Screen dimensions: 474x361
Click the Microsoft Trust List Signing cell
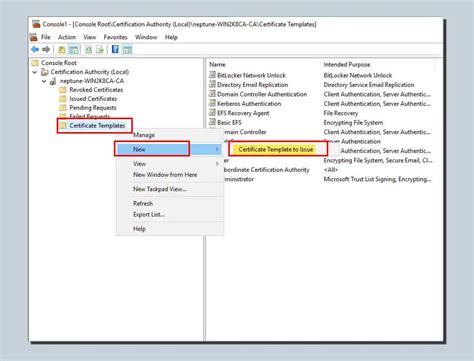point(377,179)
